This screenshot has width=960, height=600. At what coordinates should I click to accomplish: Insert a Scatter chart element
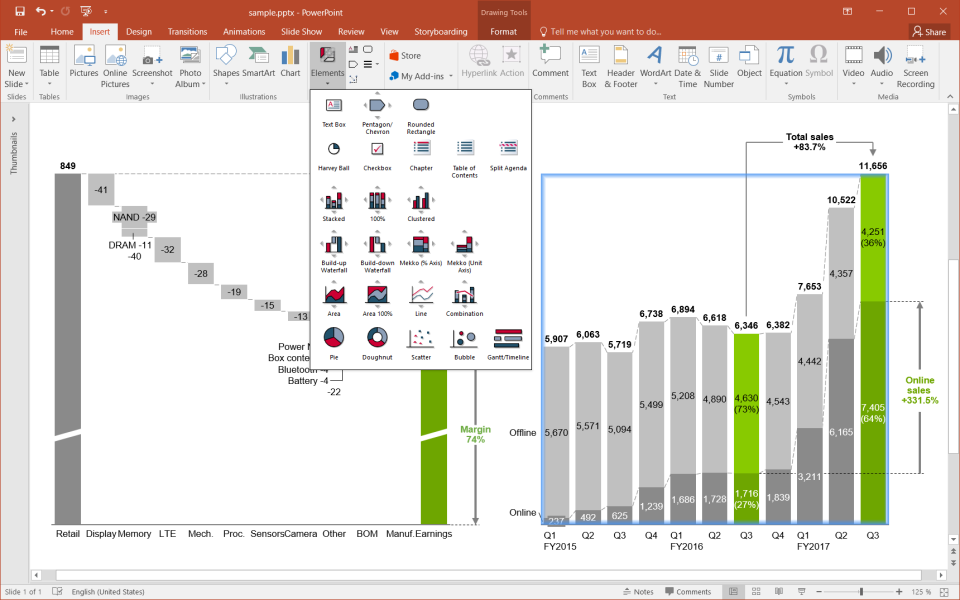tap(421, 340)
